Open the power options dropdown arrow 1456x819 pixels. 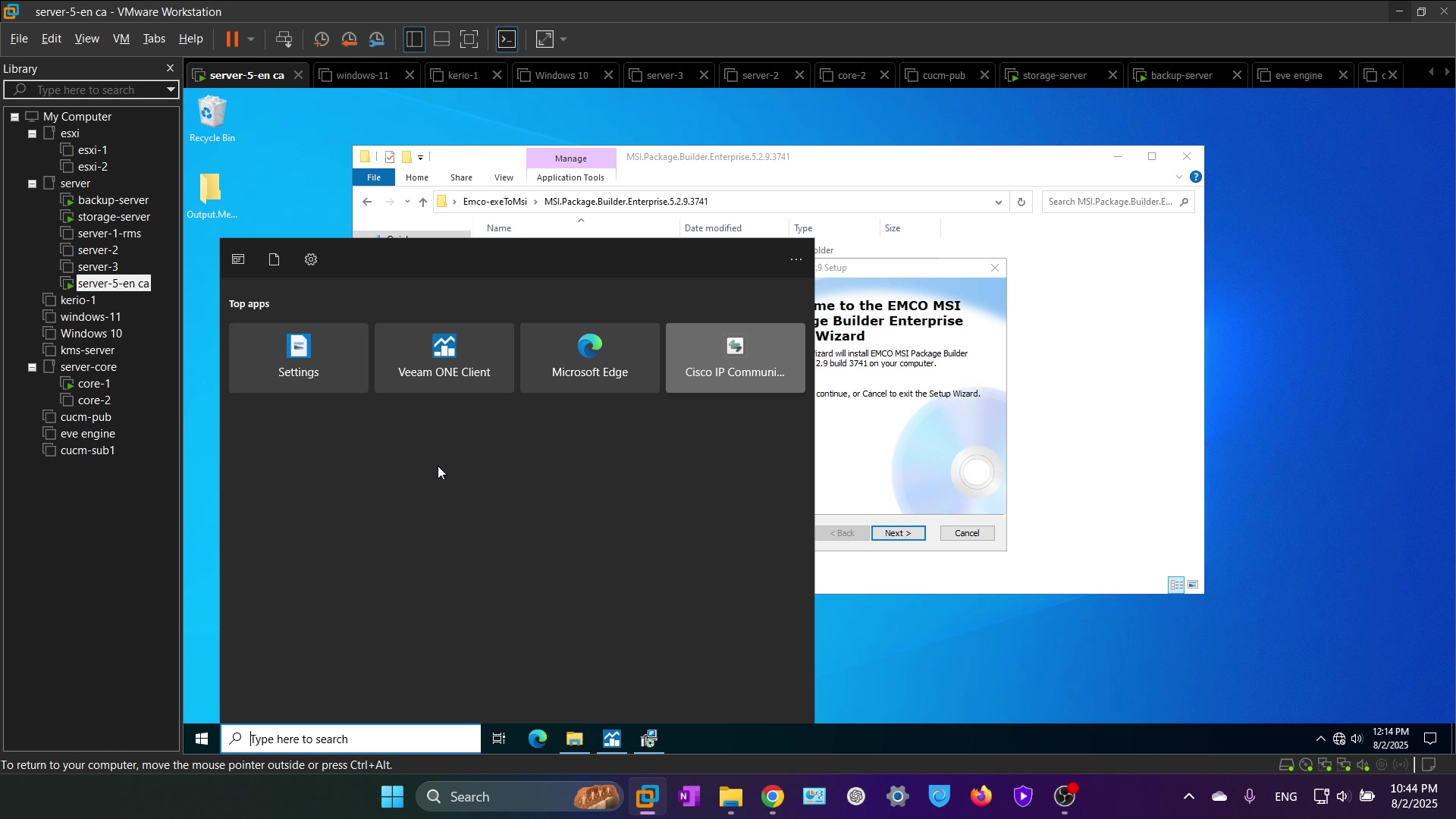coord(251,39)
